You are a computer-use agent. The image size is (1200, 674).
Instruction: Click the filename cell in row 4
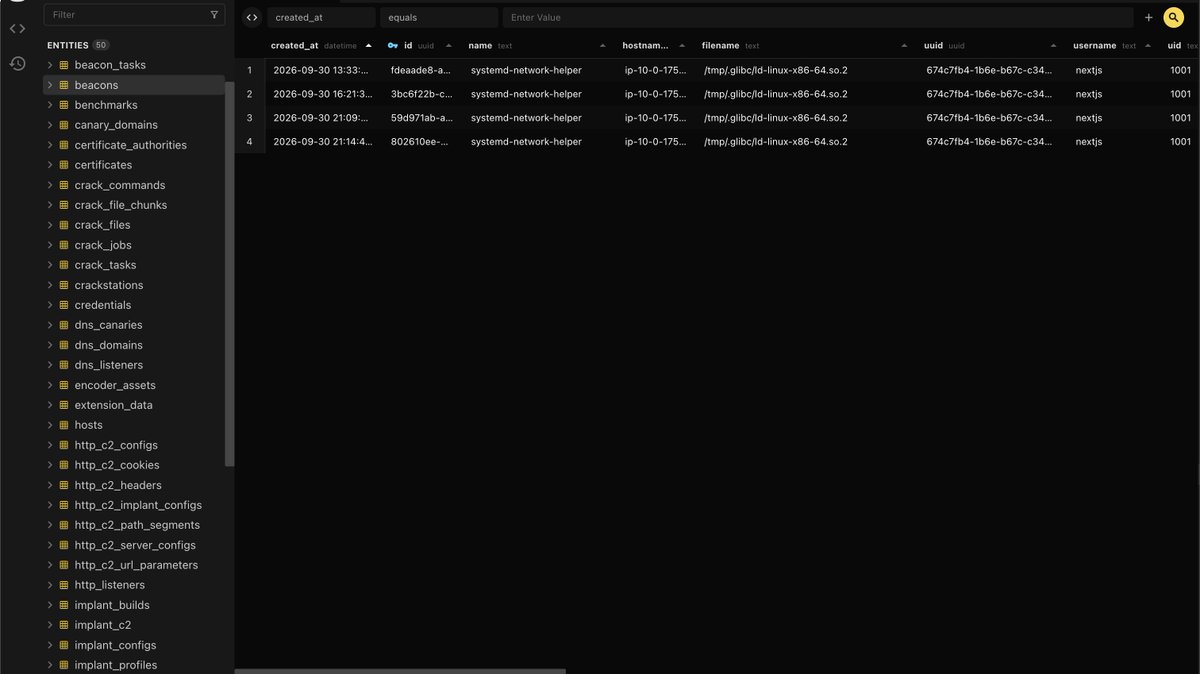click(x=775, y=142)
